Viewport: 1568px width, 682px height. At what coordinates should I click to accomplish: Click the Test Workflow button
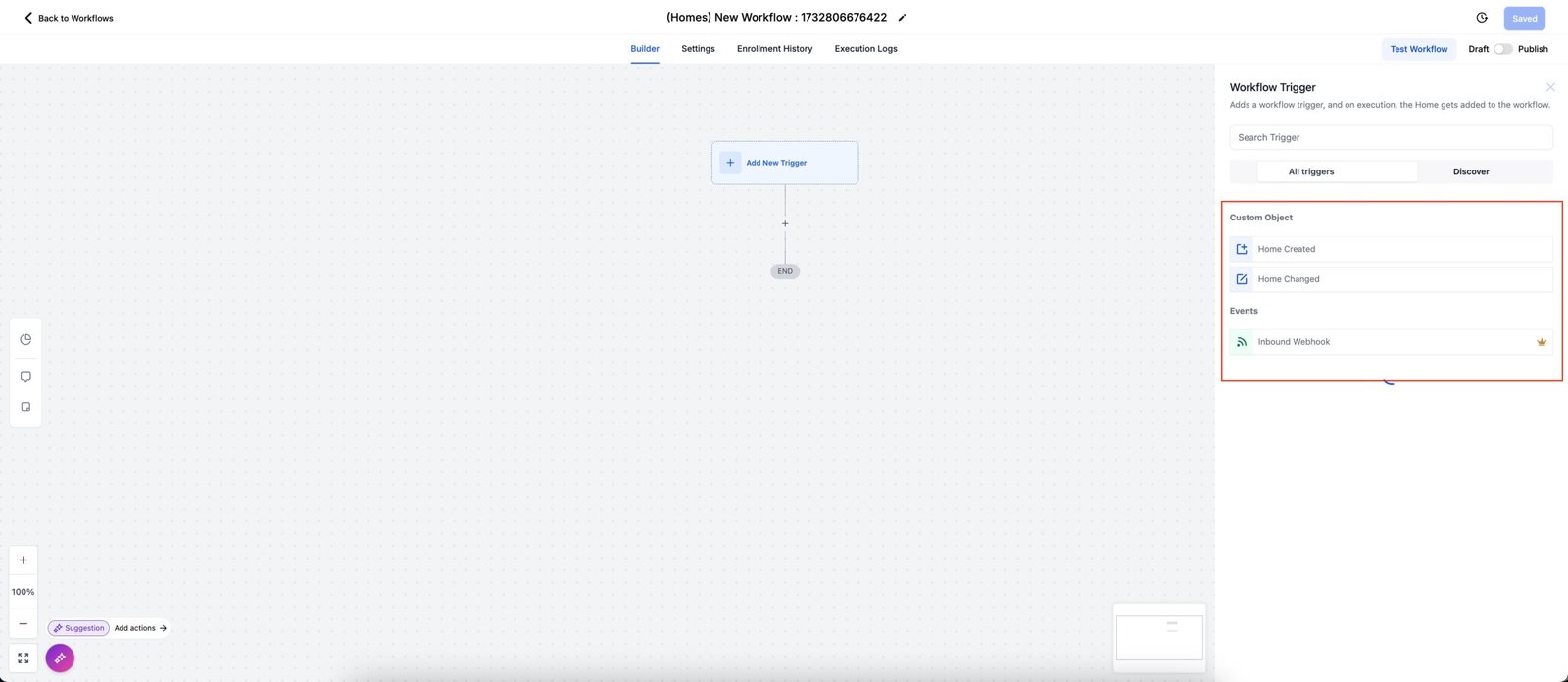(1418, 49)
